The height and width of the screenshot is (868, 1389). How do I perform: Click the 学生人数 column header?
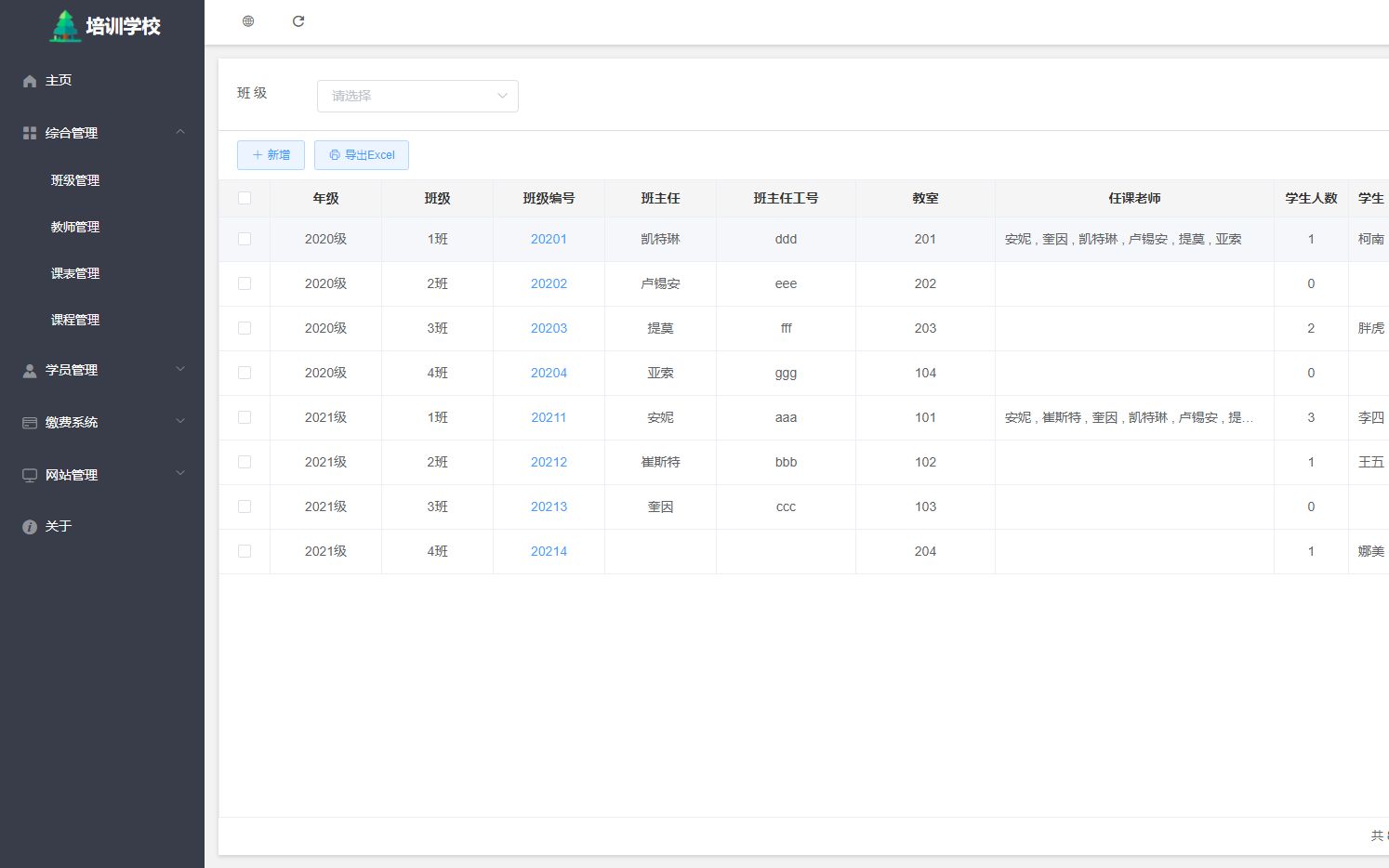click(x=1311, y=198)
